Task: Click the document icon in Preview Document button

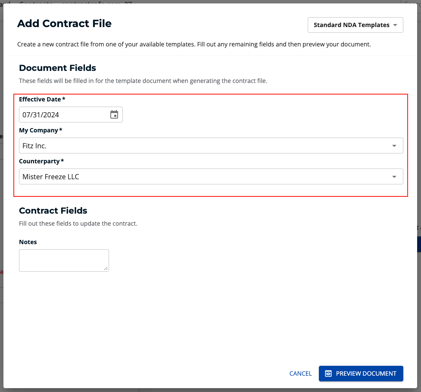Action: pyautogui.click(x=328, y=374)
